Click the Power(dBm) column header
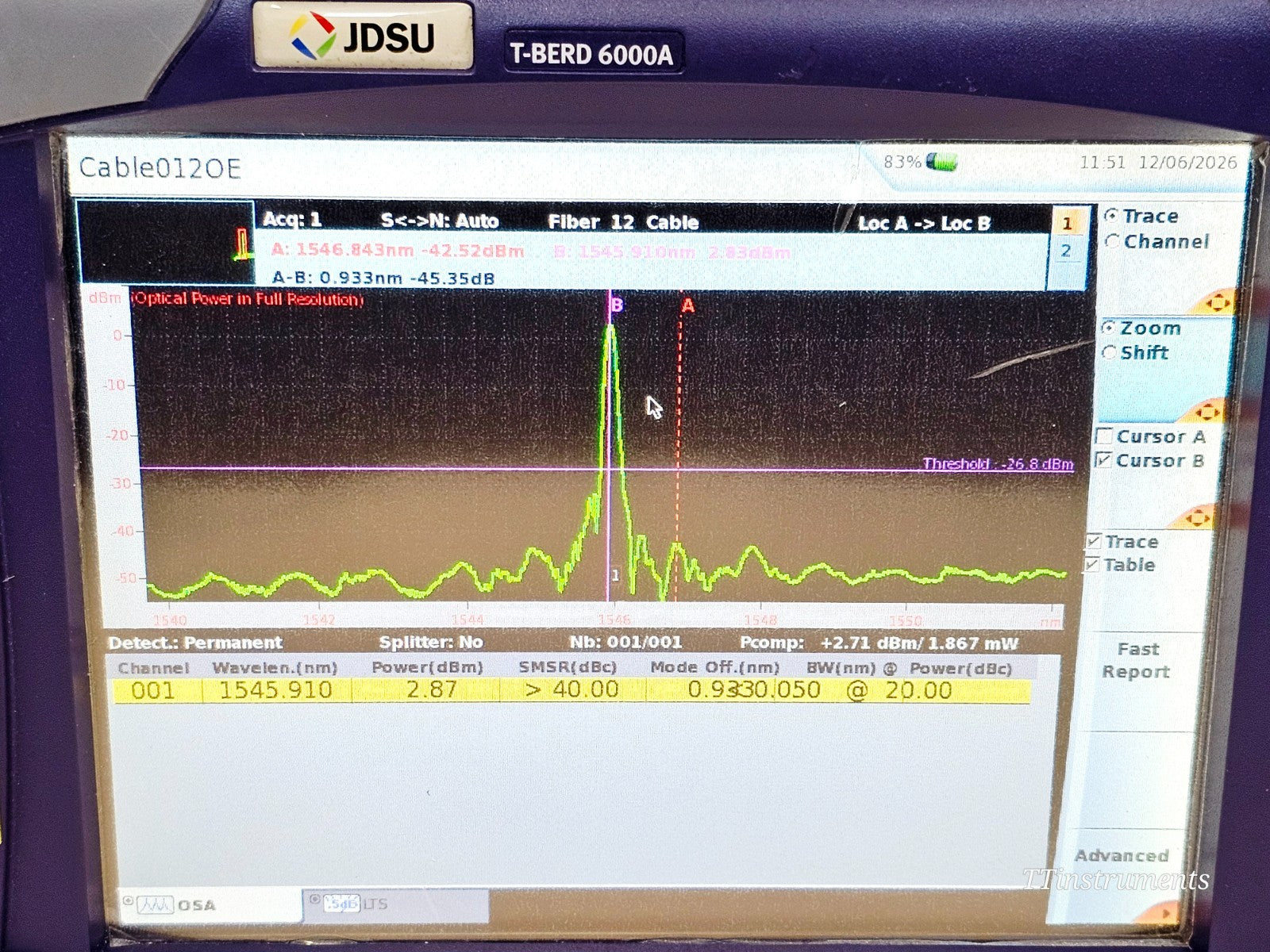 pyautogui.click(x=427, y=668)
